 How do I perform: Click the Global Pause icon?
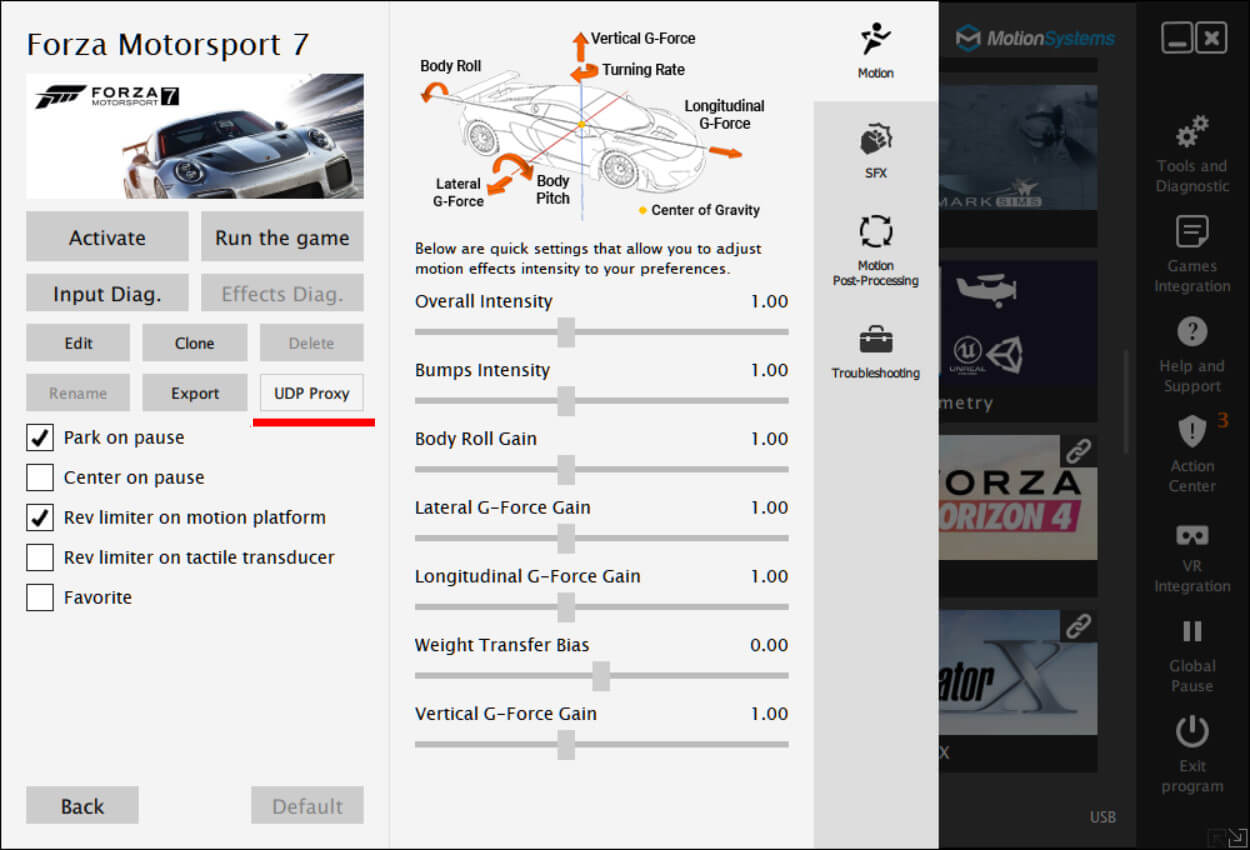1192,631
